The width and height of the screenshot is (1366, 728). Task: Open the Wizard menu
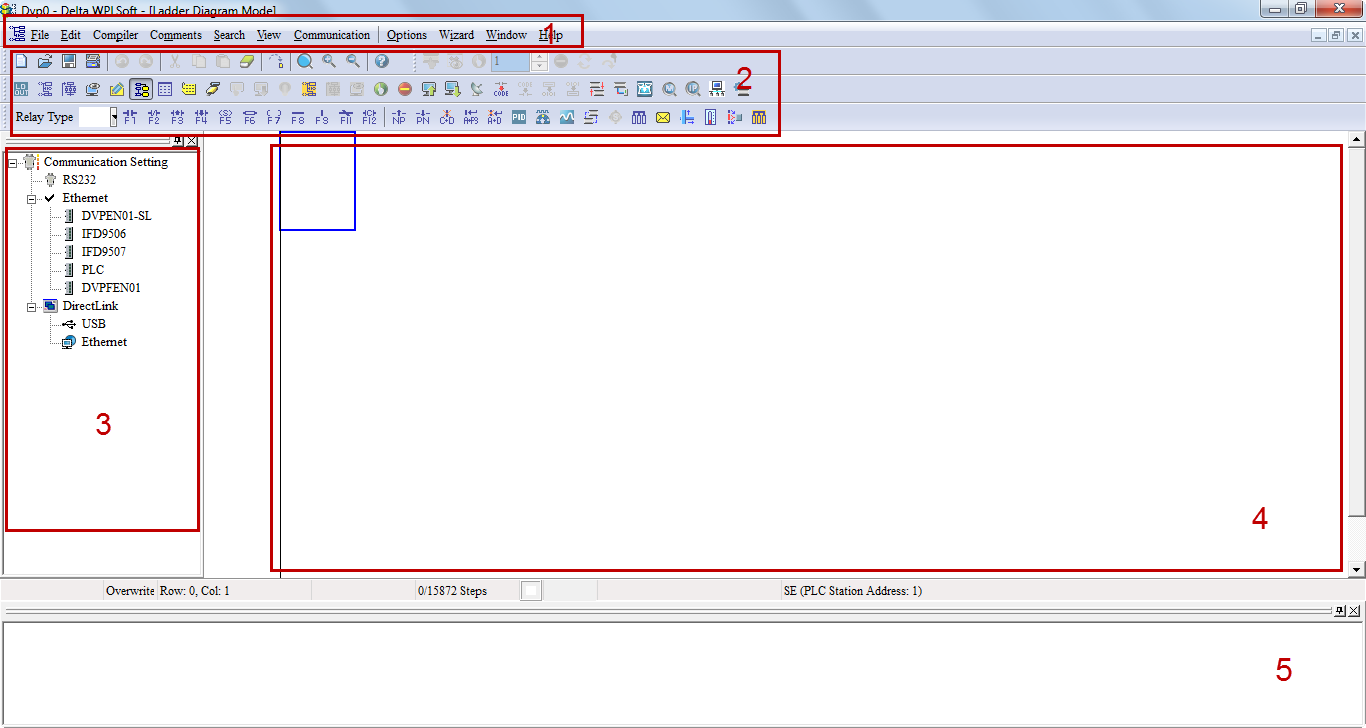coord(456,35)
